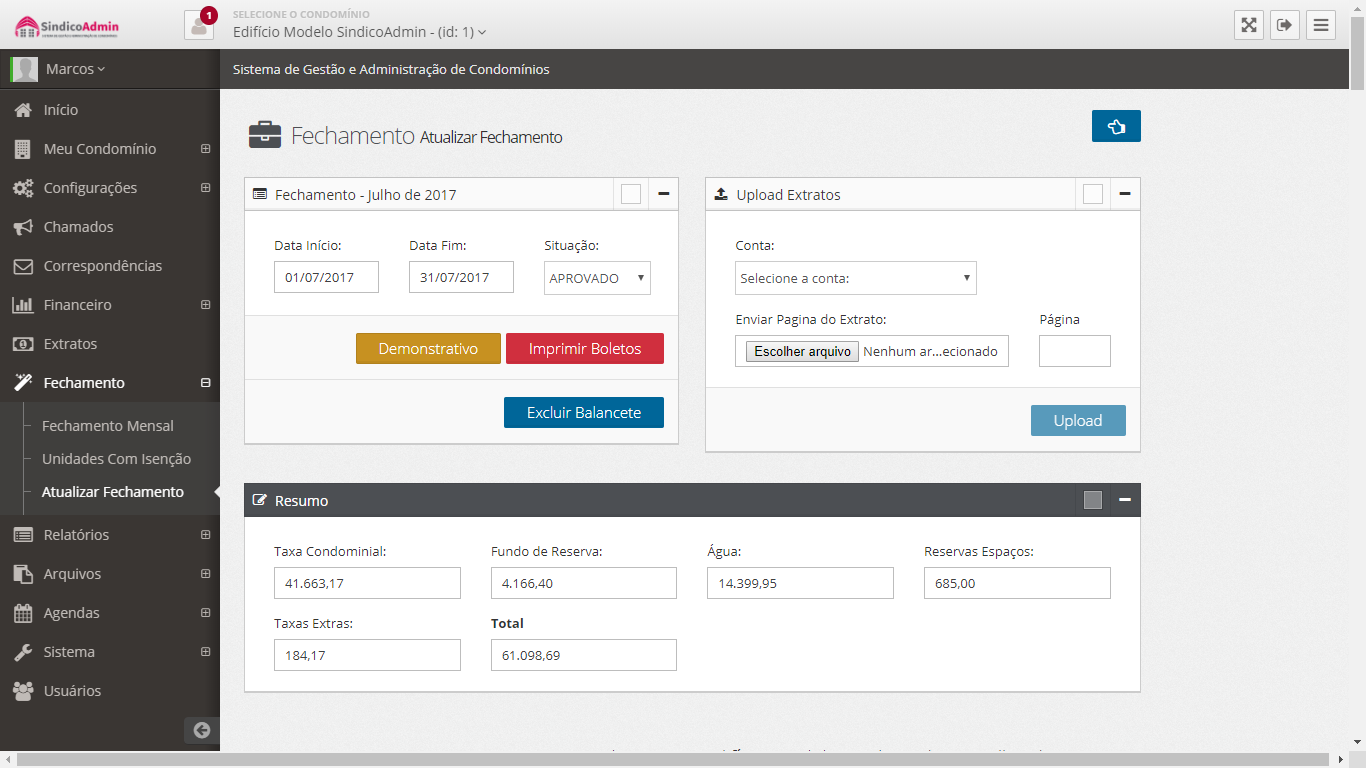Click the Imprimir Boletos button
The width and height of the screenshot is (1366, 768).
tap(585, 349)
